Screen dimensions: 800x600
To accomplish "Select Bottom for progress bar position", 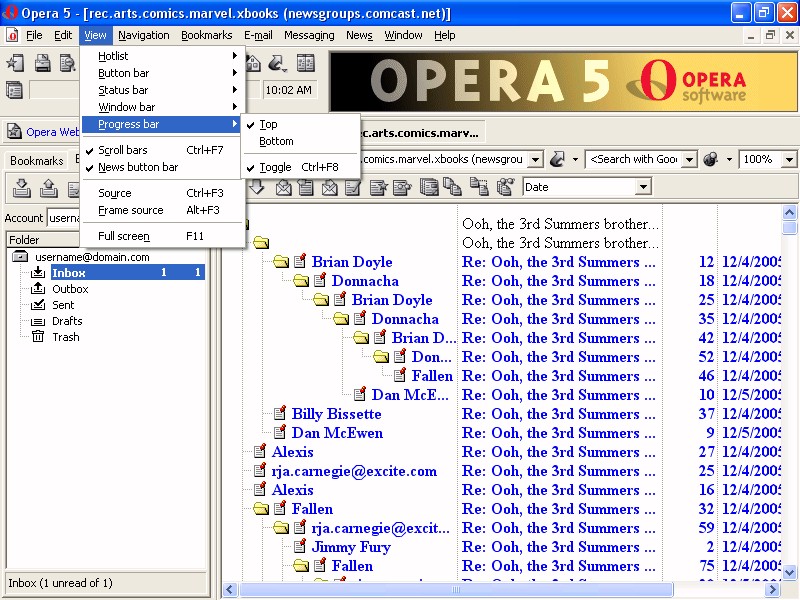I will (301, 141).
